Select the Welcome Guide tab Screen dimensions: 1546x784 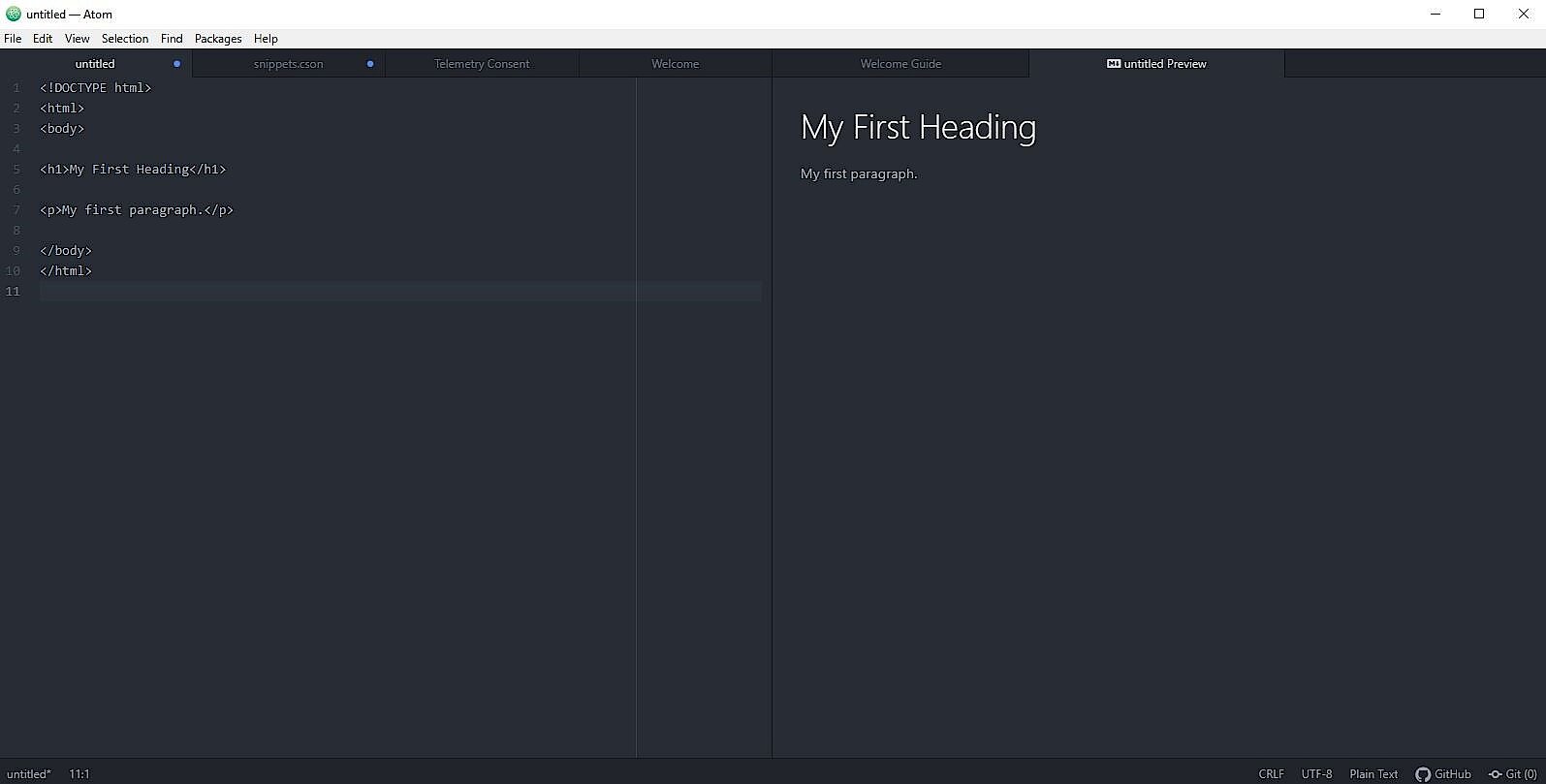(900, 64)
